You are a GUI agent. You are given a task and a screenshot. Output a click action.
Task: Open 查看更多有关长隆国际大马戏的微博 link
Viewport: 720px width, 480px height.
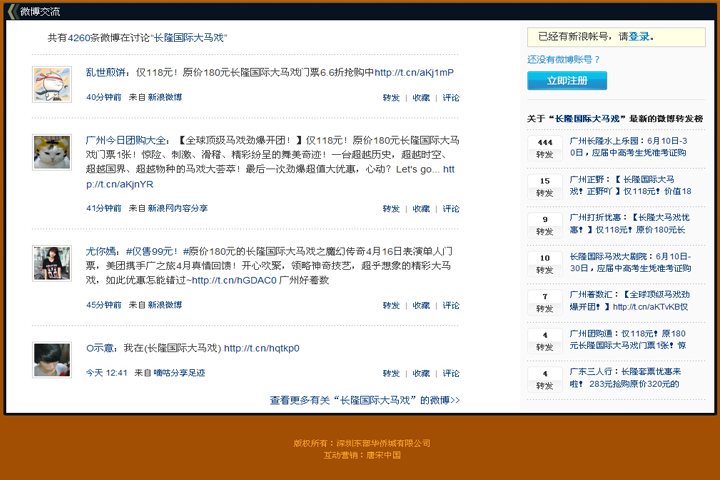tap(364, 399)
